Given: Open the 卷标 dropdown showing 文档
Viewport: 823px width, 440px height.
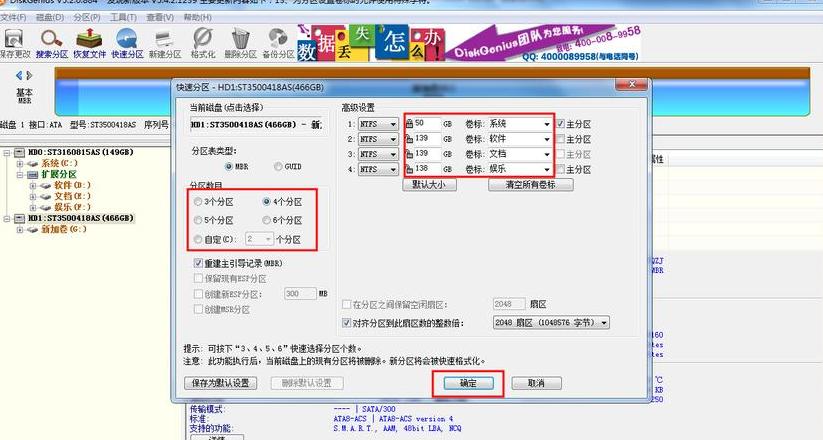Looking at the screenshot, I should click(547, 155).
